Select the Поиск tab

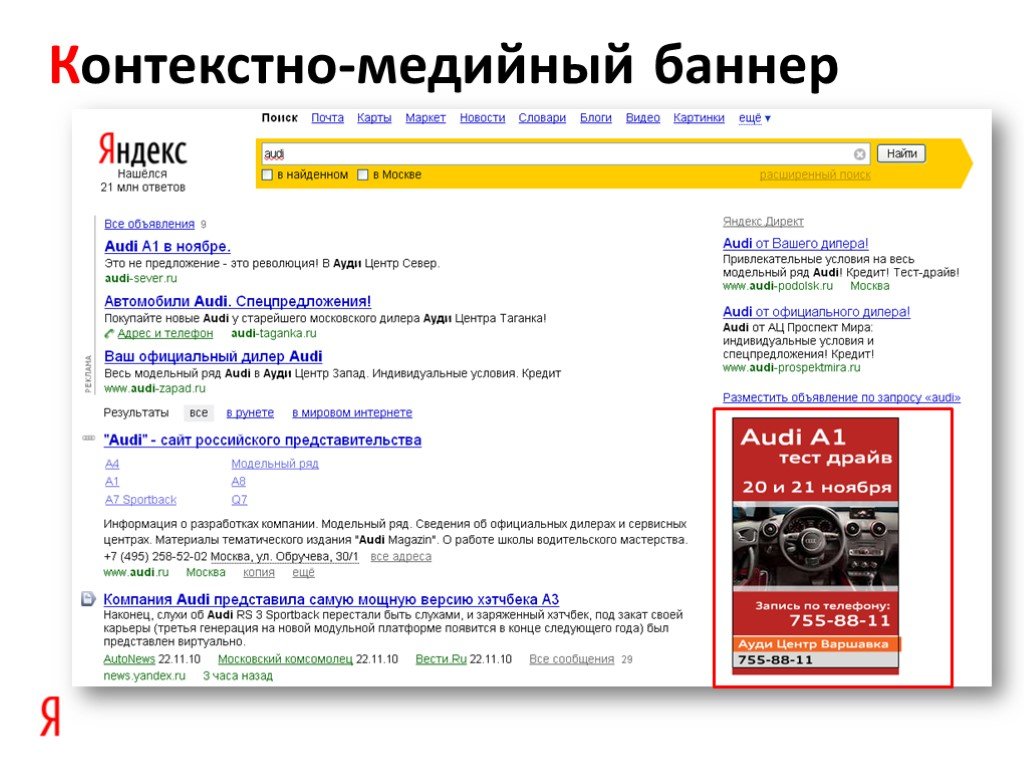pos(280,118)
